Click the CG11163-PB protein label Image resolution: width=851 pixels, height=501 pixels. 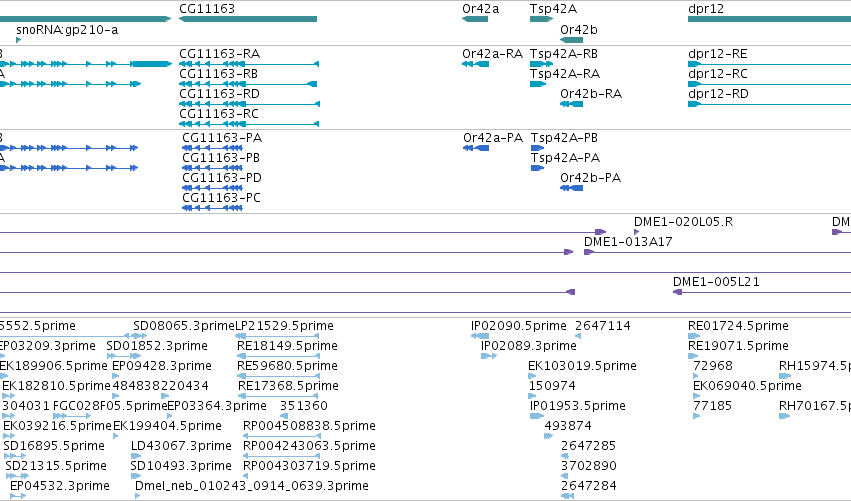tap(221, 158)
